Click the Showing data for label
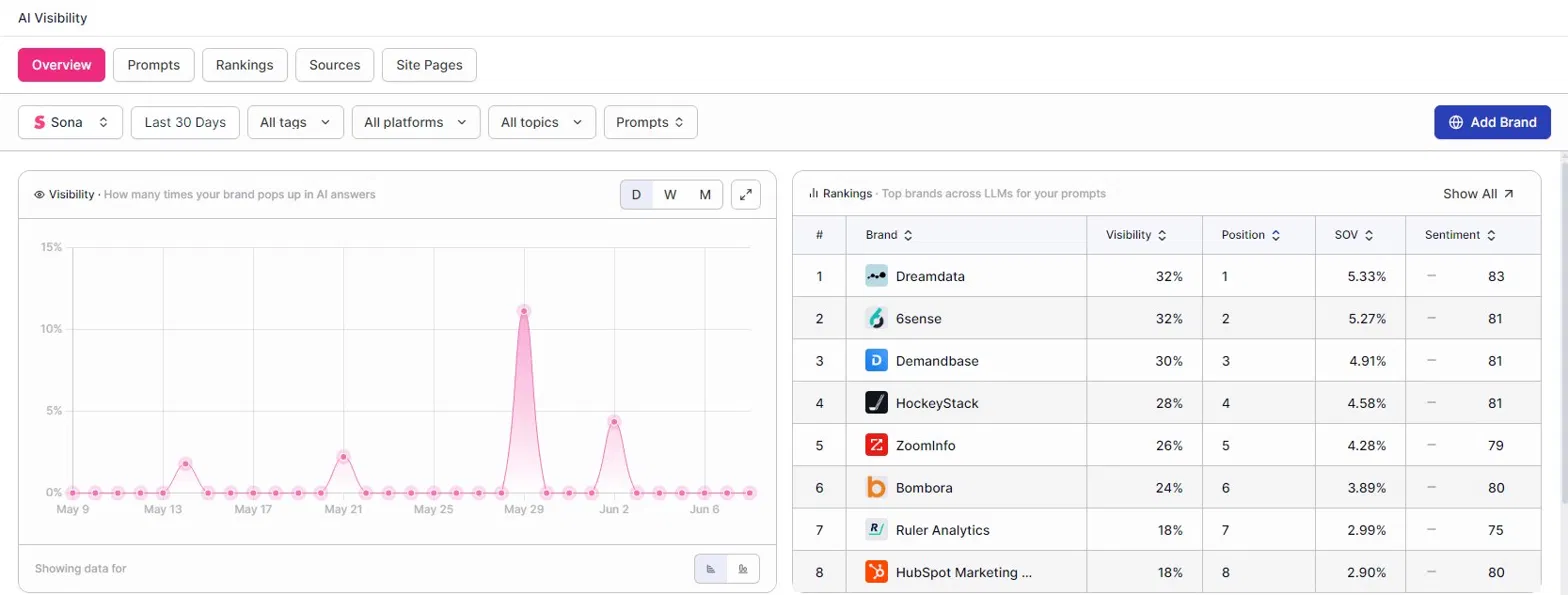1568x595 pixels. pos(80,568)
